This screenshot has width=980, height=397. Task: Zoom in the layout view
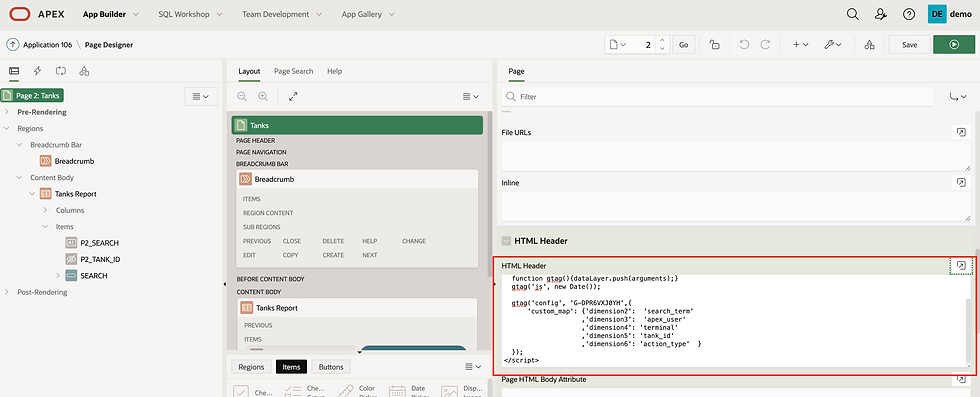tap(263, 96)
